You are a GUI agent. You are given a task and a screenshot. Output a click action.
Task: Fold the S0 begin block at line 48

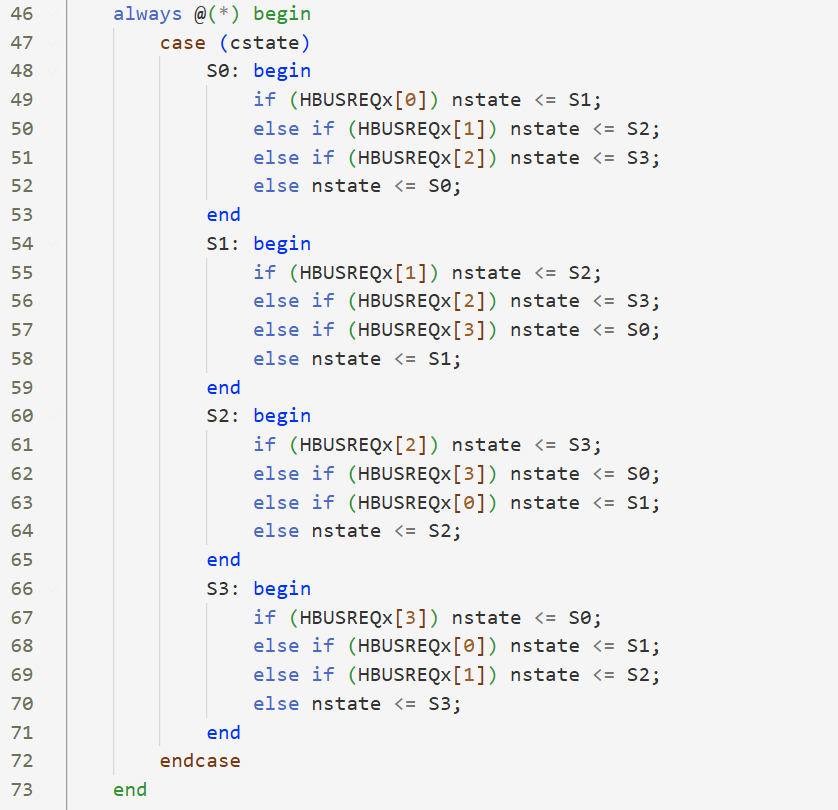point(53,71)
